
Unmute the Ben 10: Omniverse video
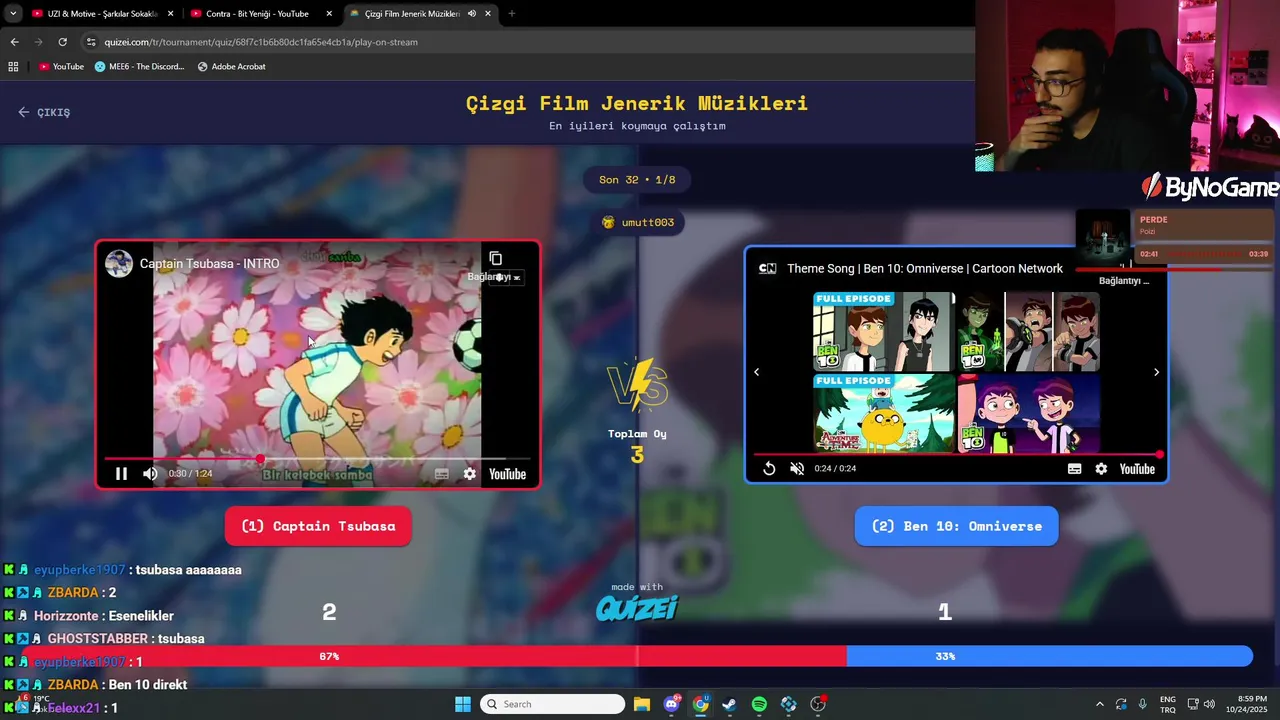point(797,468)
